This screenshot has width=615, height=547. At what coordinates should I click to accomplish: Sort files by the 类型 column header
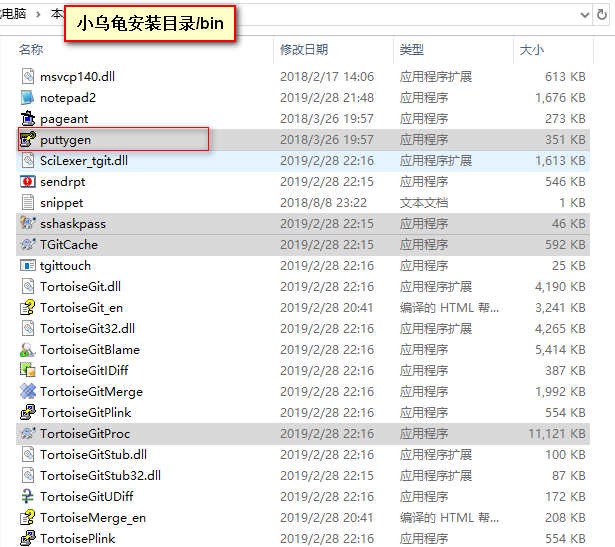[411, 49]
